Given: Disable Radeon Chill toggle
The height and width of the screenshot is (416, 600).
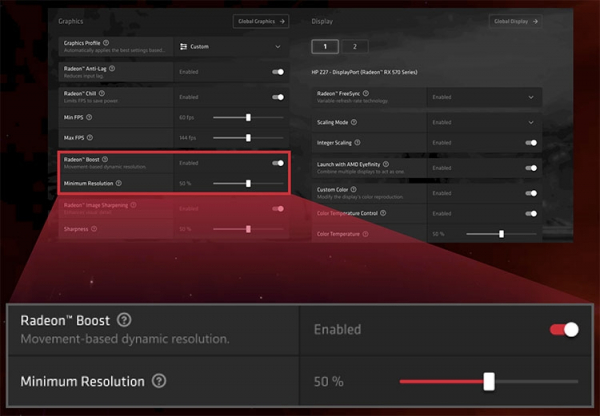Looking at the screenshot, I should (x=278, y=97).
